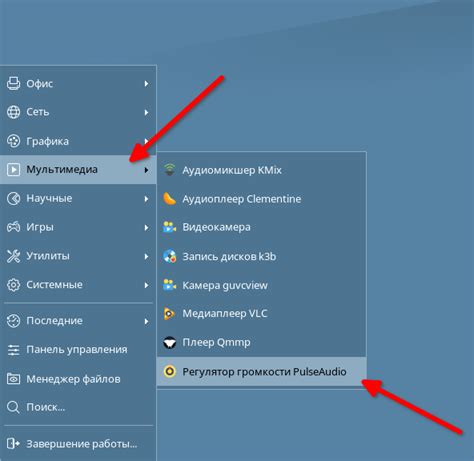Open the Утилиты category
The image size is (474, 461).
78,256
